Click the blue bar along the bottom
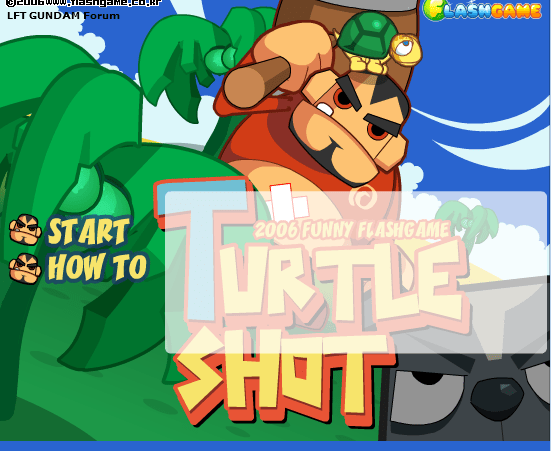Viewport: 551px width, 451px height. click(x=276, y=446)
